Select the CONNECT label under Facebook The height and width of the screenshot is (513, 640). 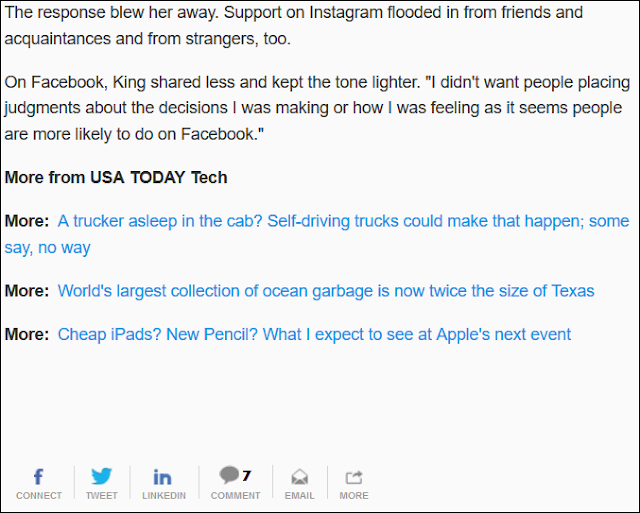pyautogui.click(x=39, y=495)
